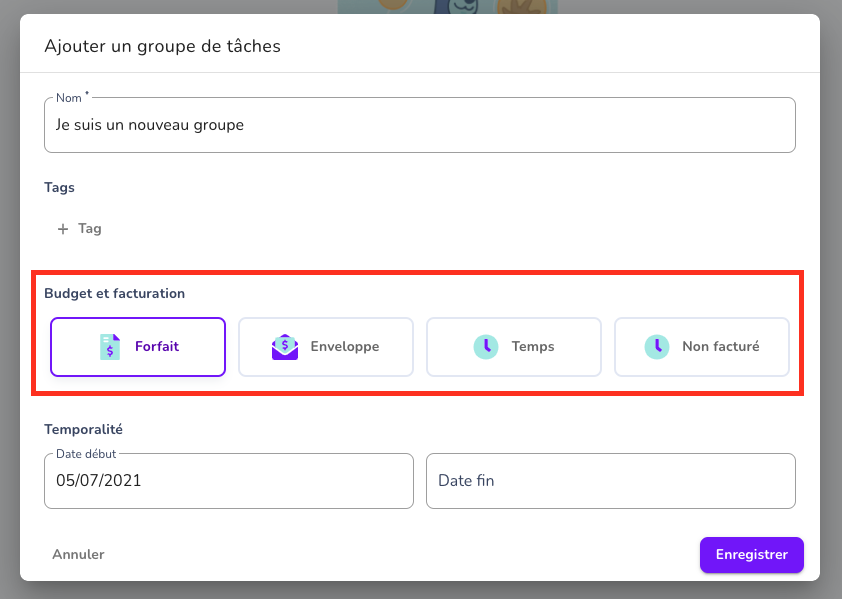This screenshot has width=842, height=599.
Task: Select the Non facturé billing option
Action: [x=702, y=347]
